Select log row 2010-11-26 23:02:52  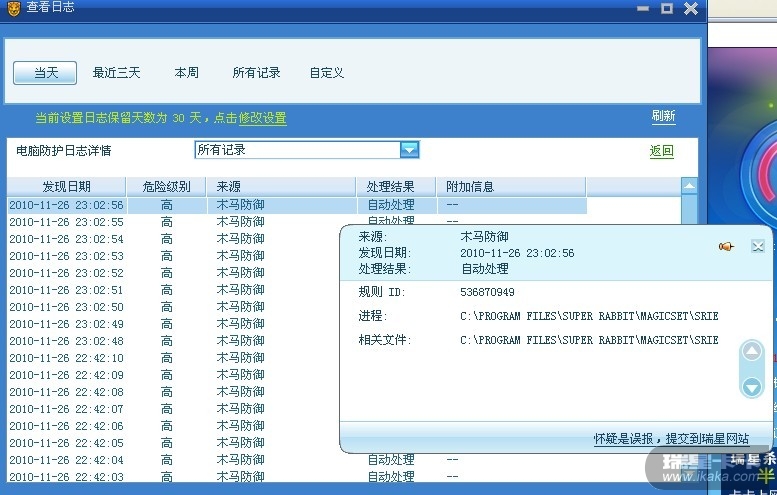(173, 273)
